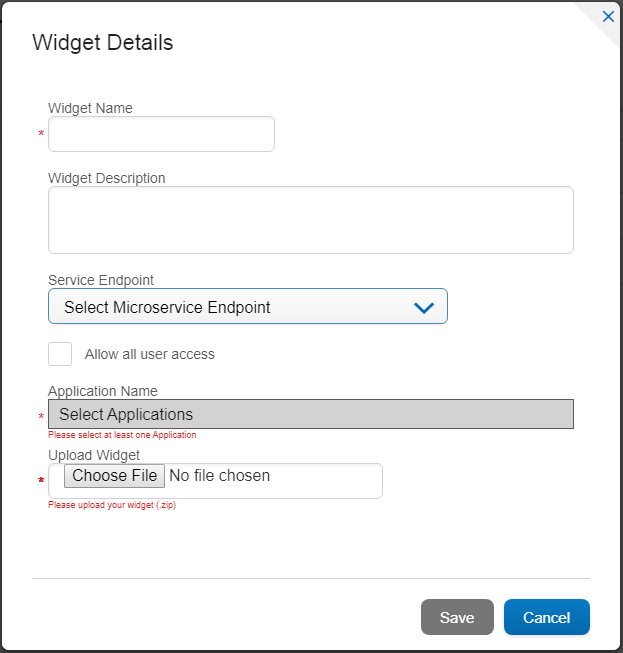This screenshot has height=653, width=623.
Task: Focus the Widget Name text field
Action: point(161,134)
